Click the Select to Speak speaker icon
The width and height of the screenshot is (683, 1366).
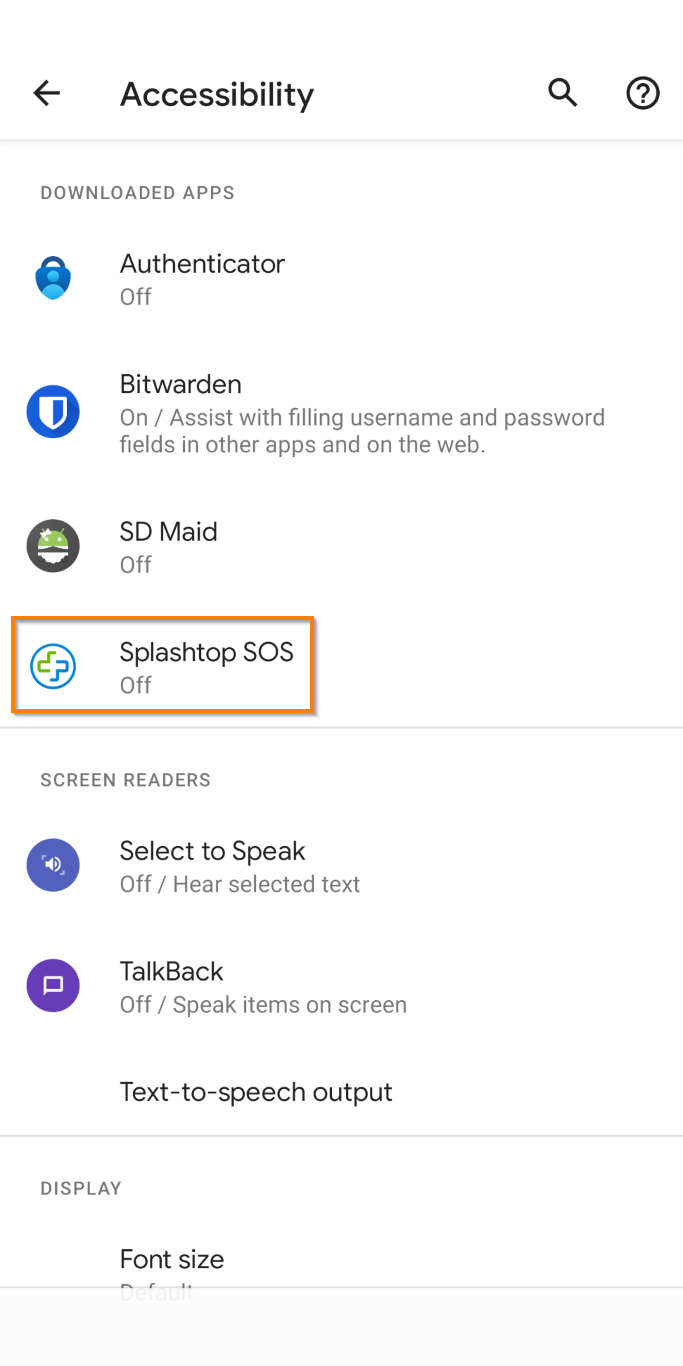(52, 865)
